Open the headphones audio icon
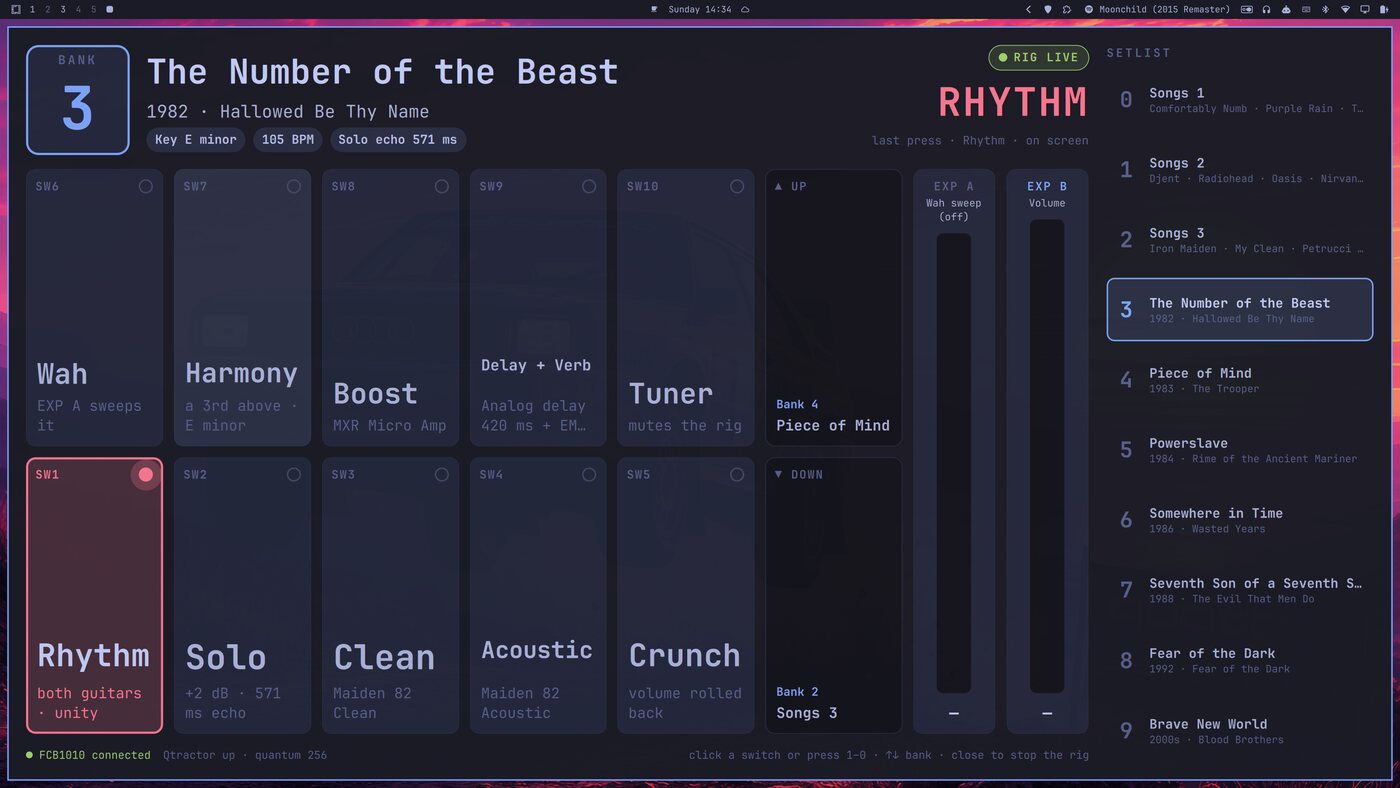The width and height of the screenshot is (1400, 788). (x=1266, y=9)
